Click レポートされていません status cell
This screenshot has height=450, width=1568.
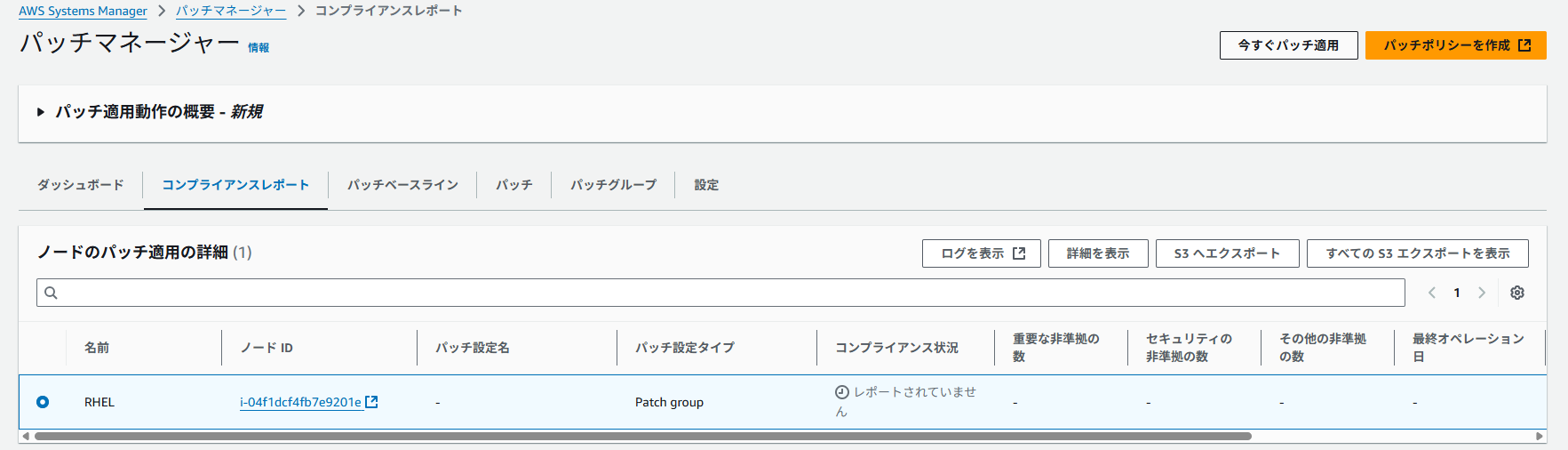tap(905, 402)
